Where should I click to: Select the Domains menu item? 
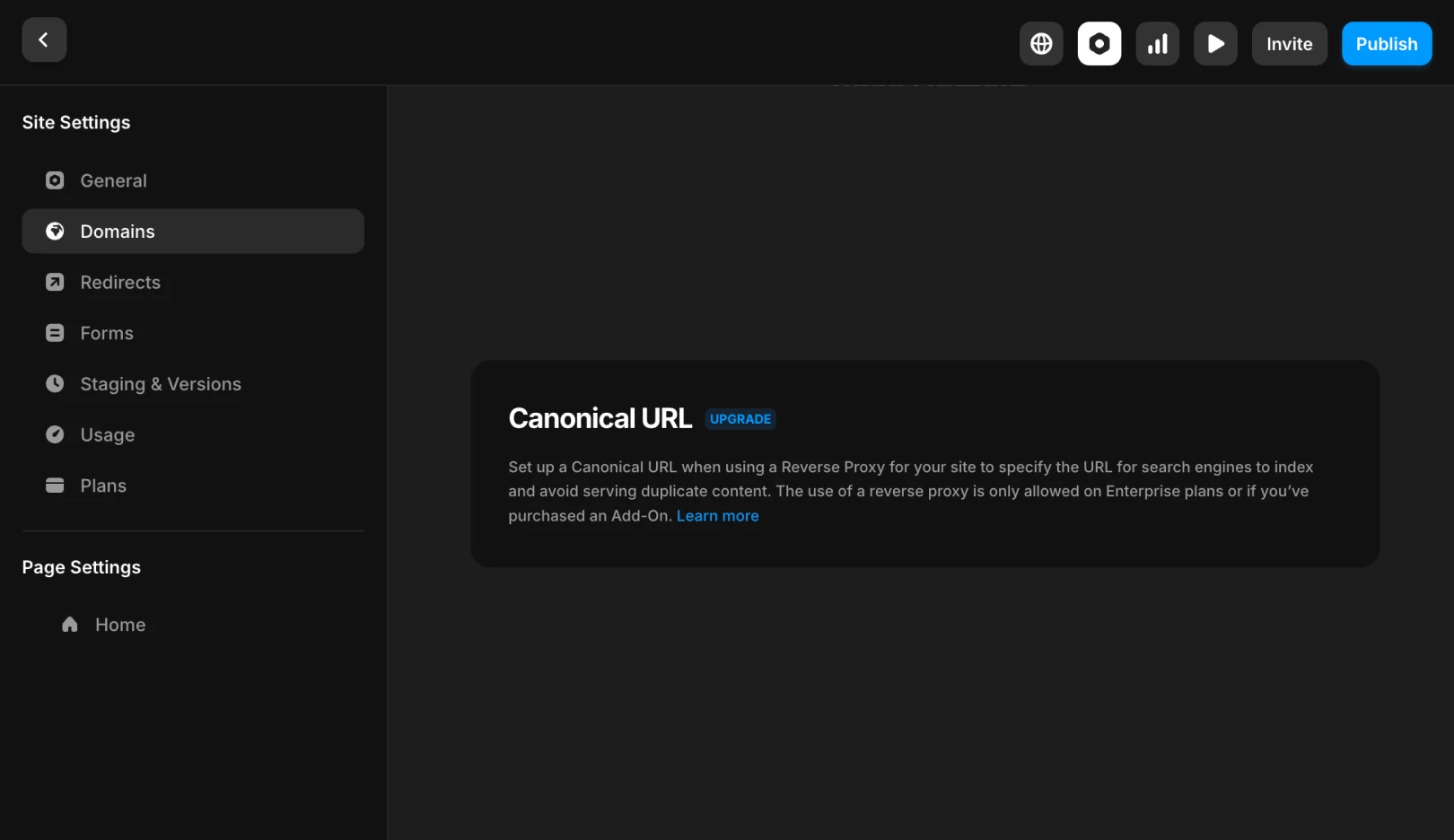point(193,232)
